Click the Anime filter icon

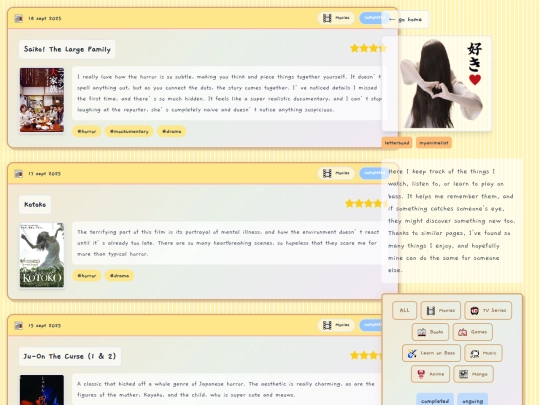[x=421, y=374]
